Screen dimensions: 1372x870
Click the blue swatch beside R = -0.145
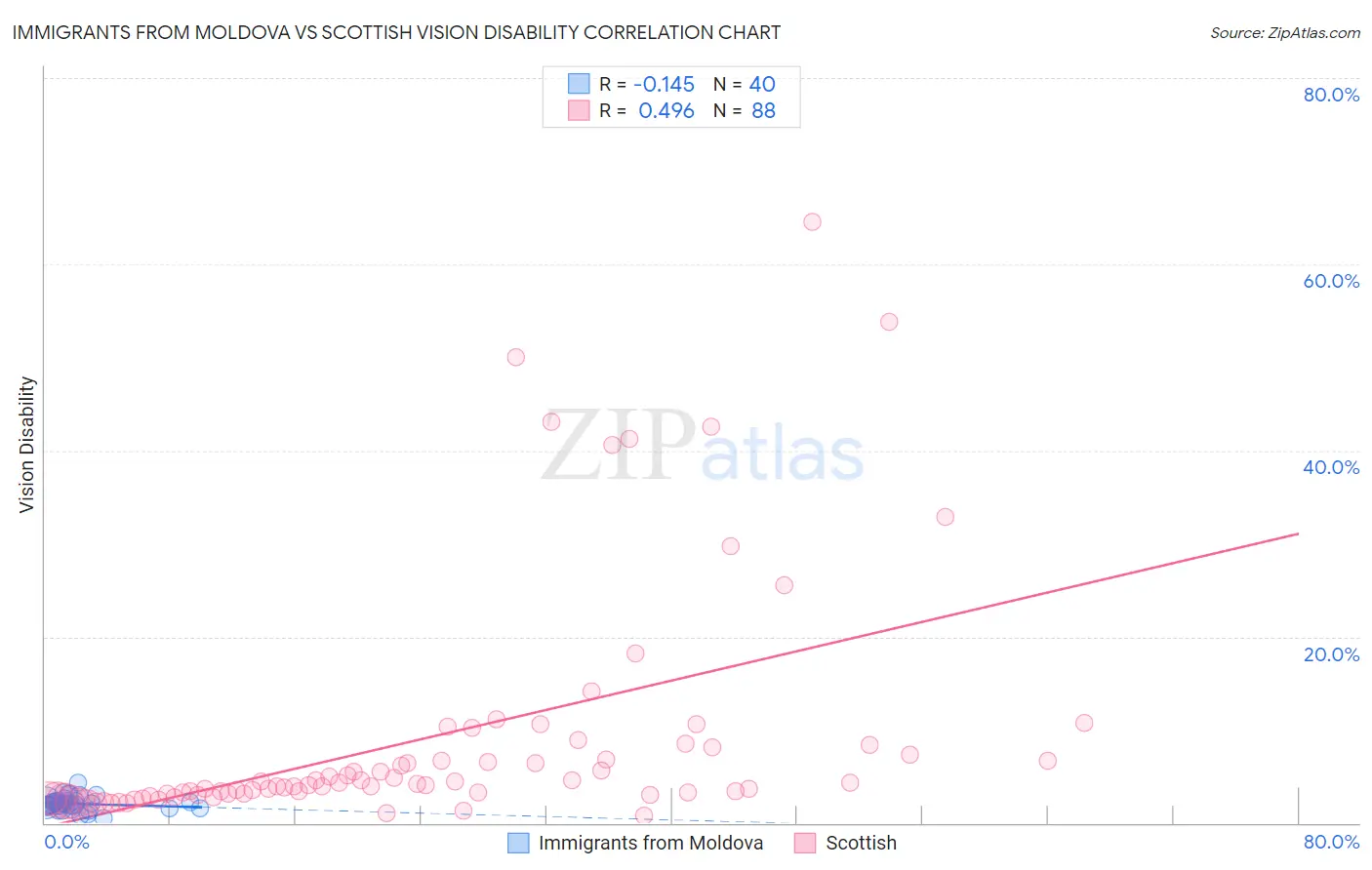(x=579, y=84)
